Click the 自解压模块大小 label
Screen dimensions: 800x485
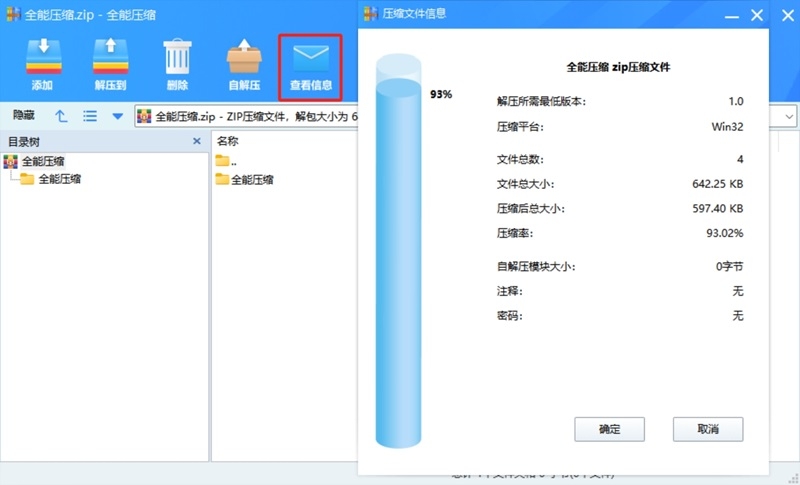[x=536, y=267]
